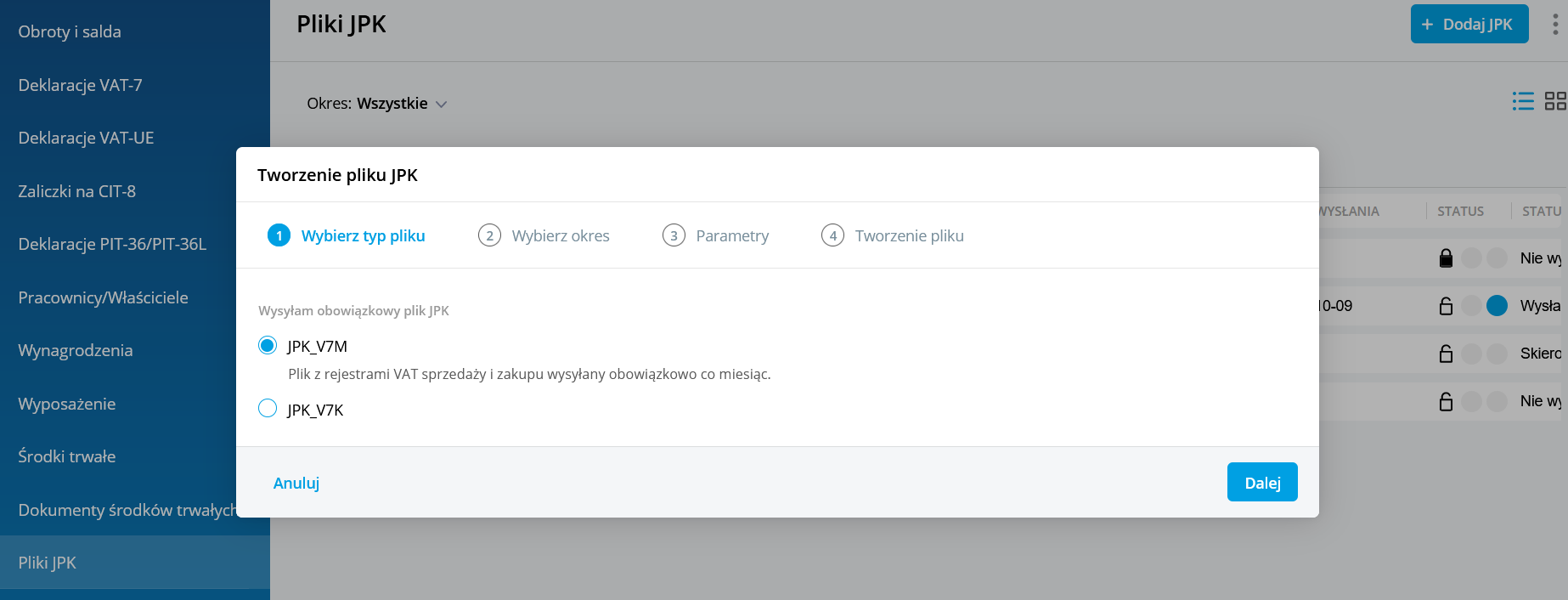Select the JPK_V7K radio option

coord(268,409)
